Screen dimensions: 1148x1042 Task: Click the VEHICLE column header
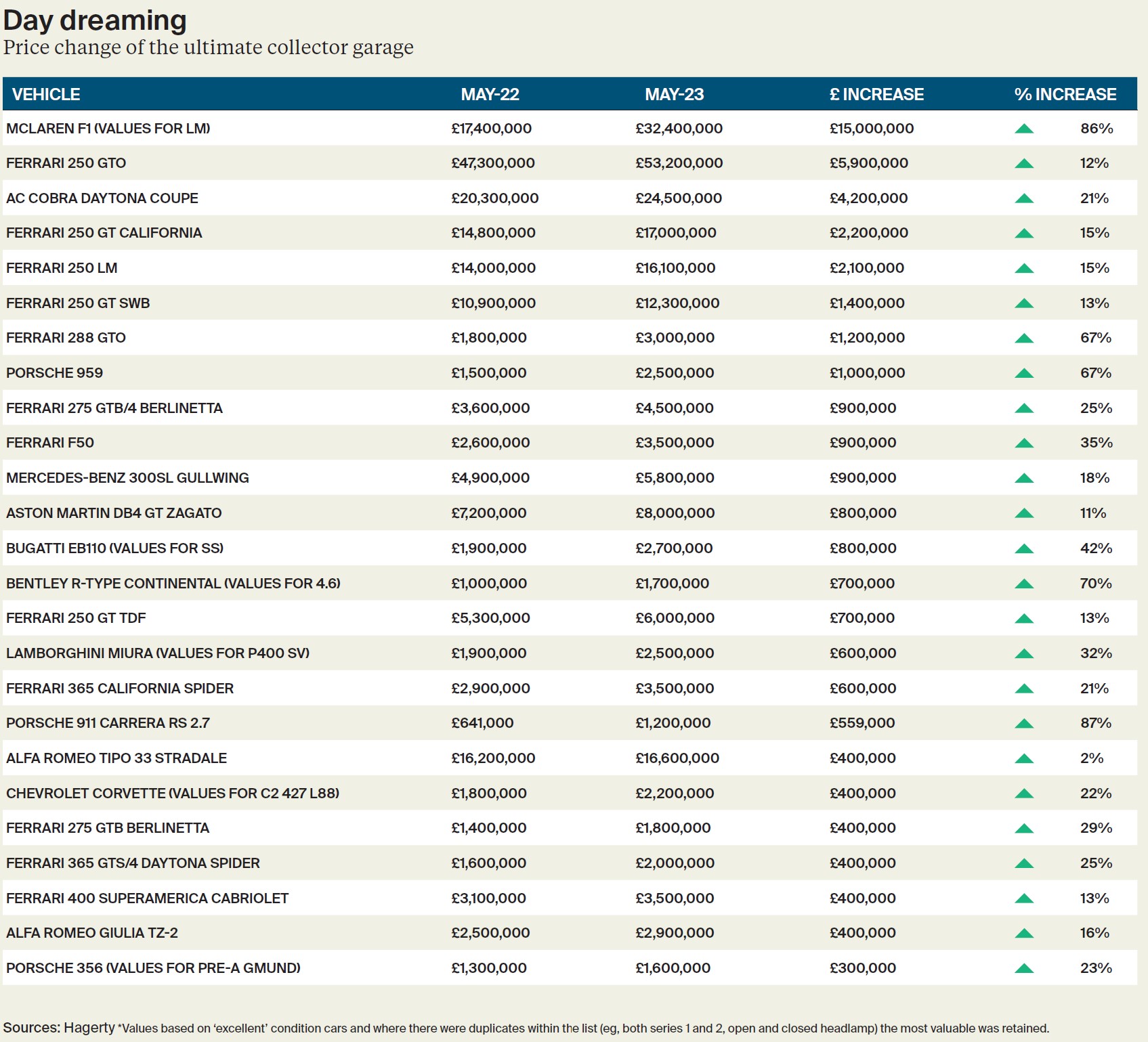coord(46,94)
